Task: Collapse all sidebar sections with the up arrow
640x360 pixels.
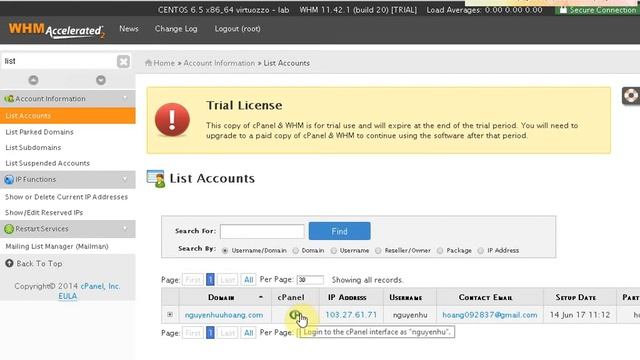Action: tap(33, 80)
